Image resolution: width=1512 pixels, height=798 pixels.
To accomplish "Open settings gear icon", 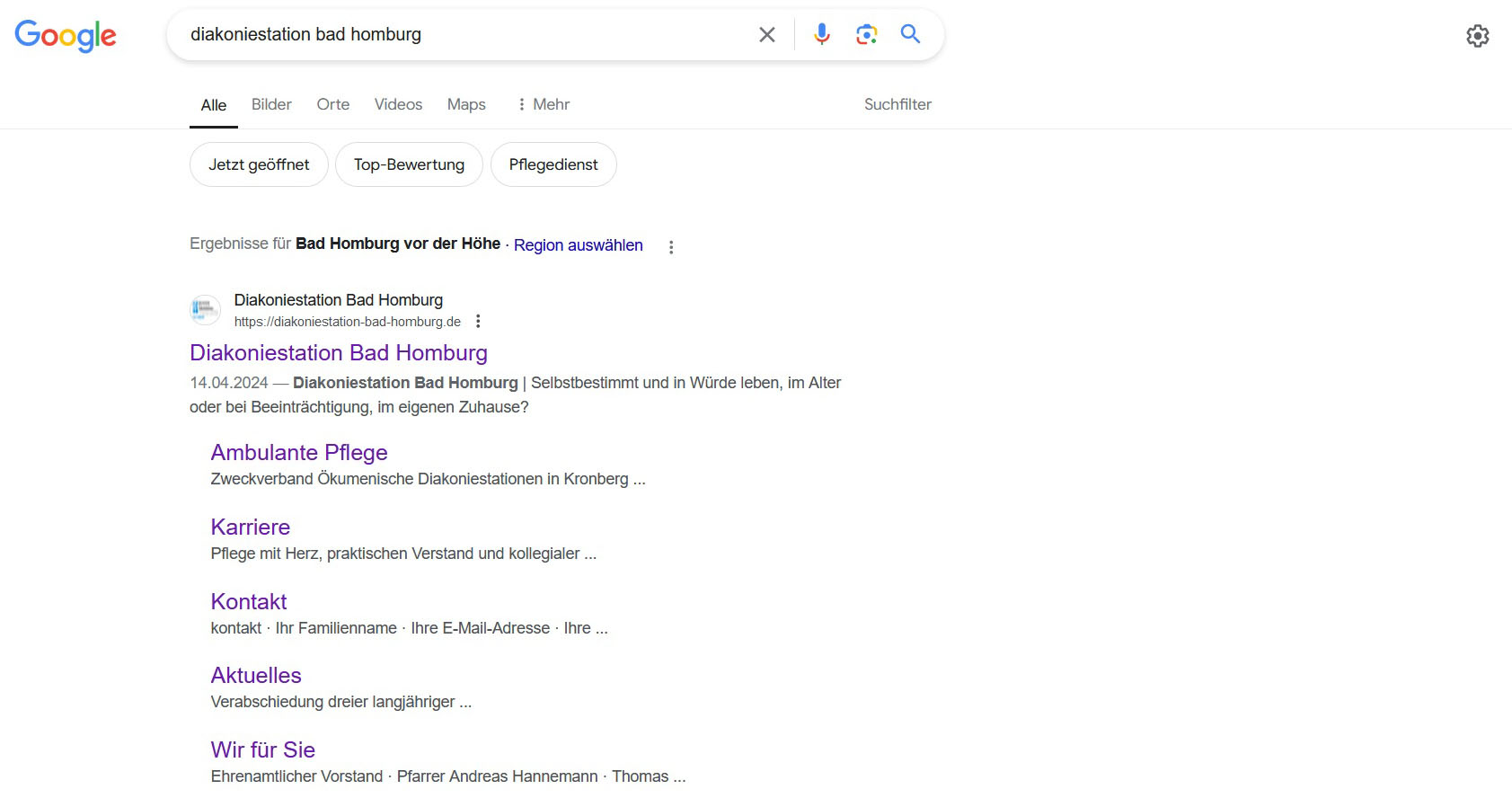I will tap(1478, 36).
